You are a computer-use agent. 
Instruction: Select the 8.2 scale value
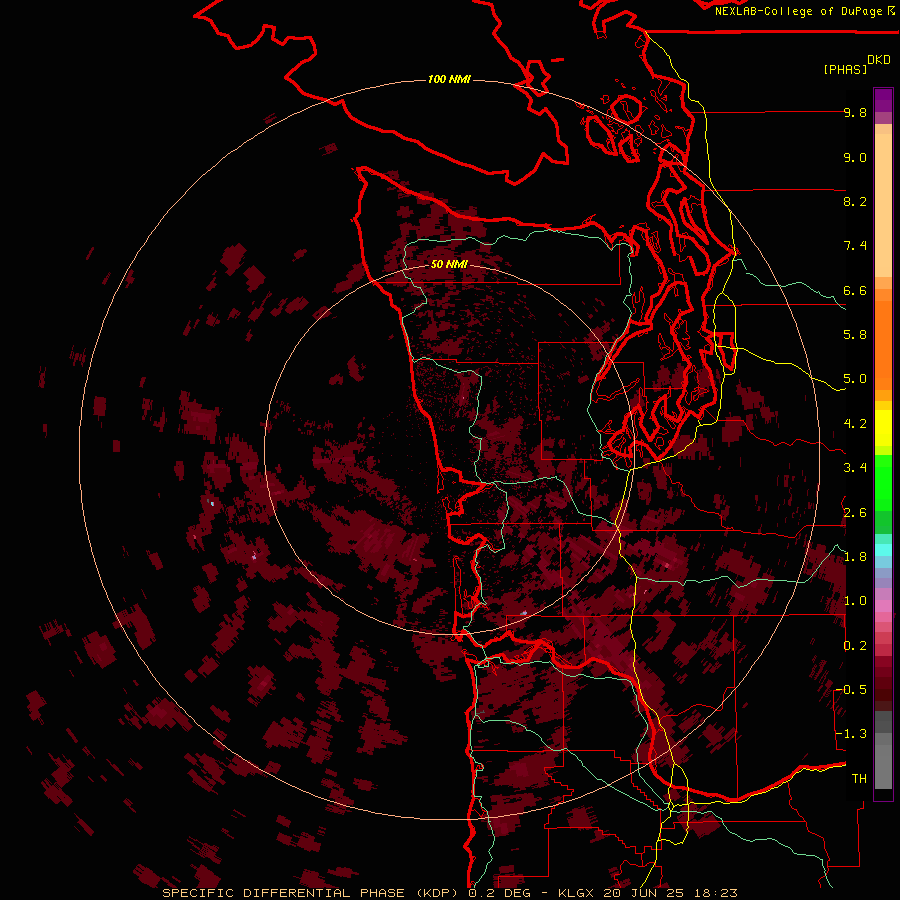tap(855, 201)
